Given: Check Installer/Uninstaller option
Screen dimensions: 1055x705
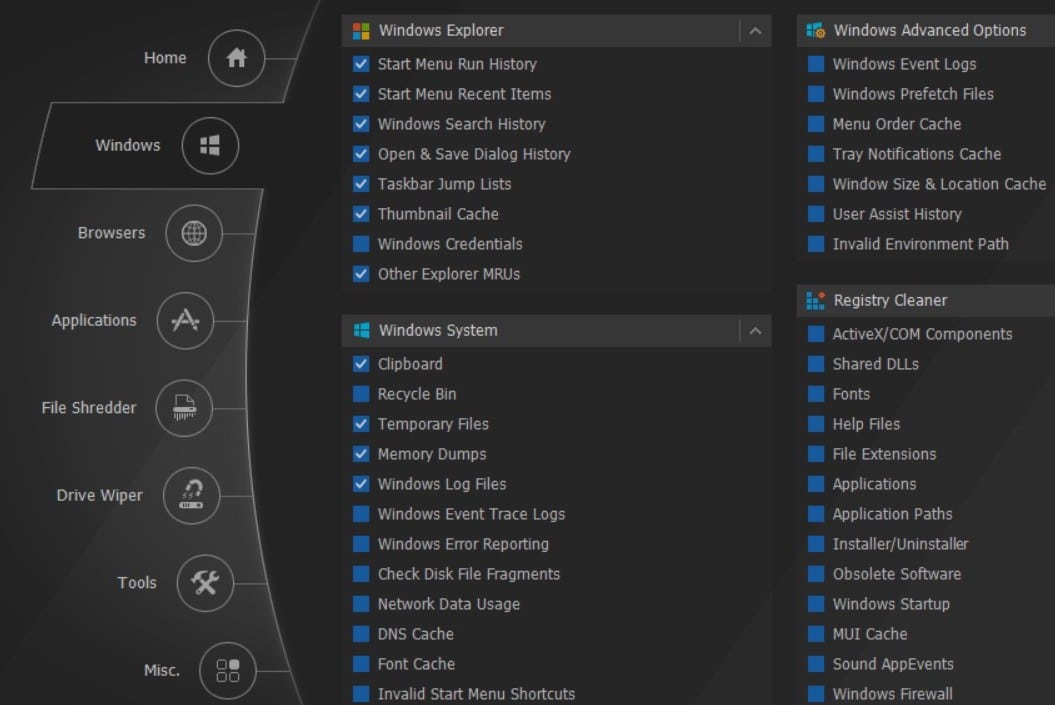Looking at the screenshot, I should click(x=816, y=544).
